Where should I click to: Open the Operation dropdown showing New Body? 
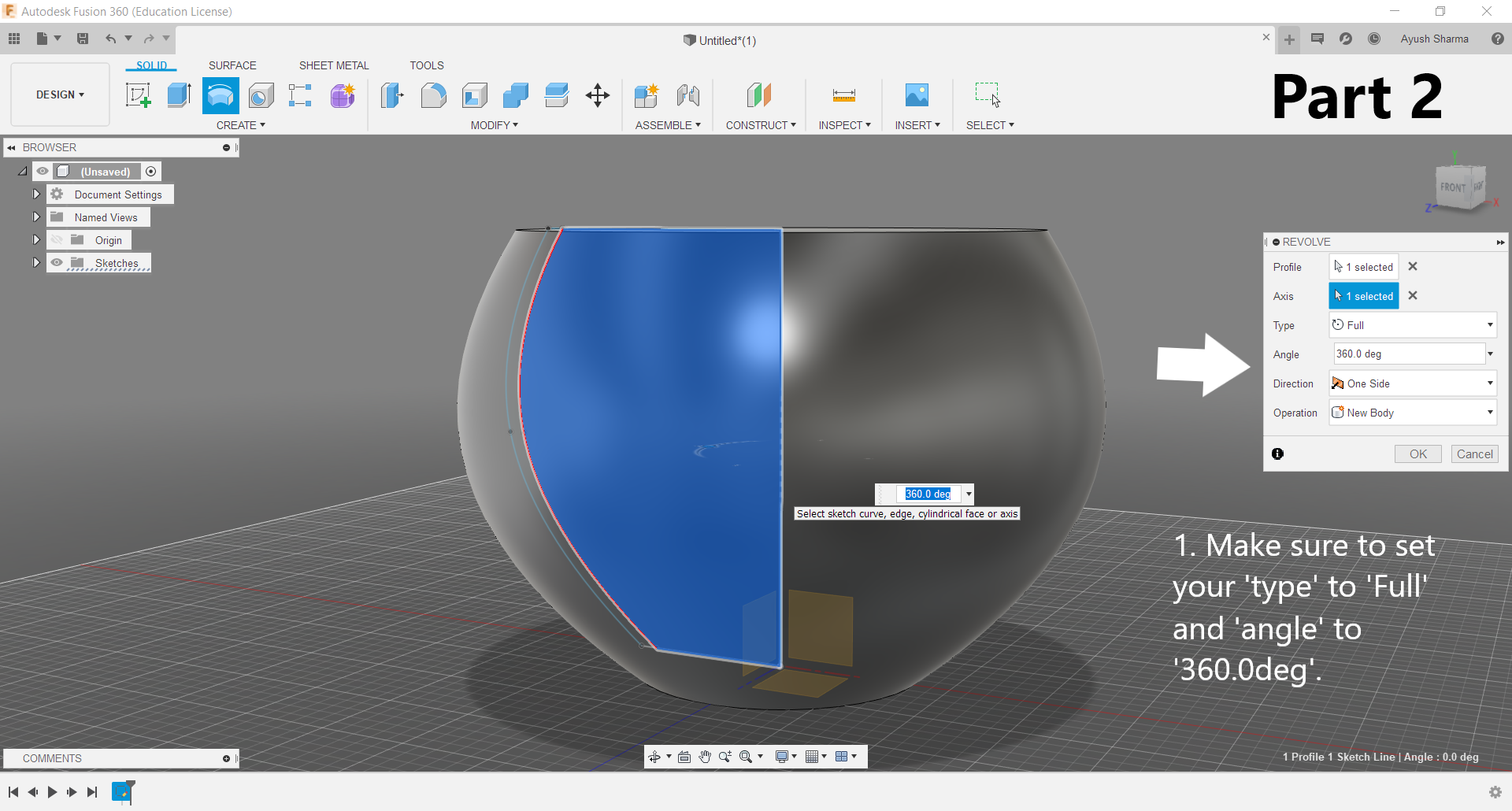tap(1413, 413)
